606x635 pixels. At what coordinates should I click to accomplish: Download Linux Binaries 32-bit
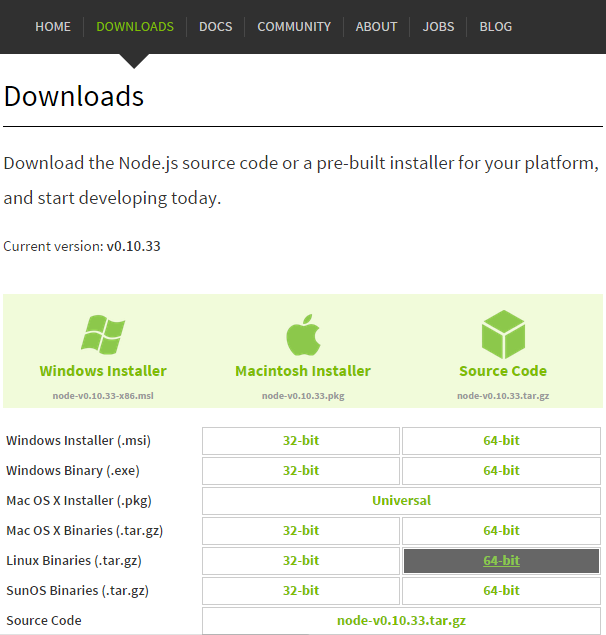[301, 560]
